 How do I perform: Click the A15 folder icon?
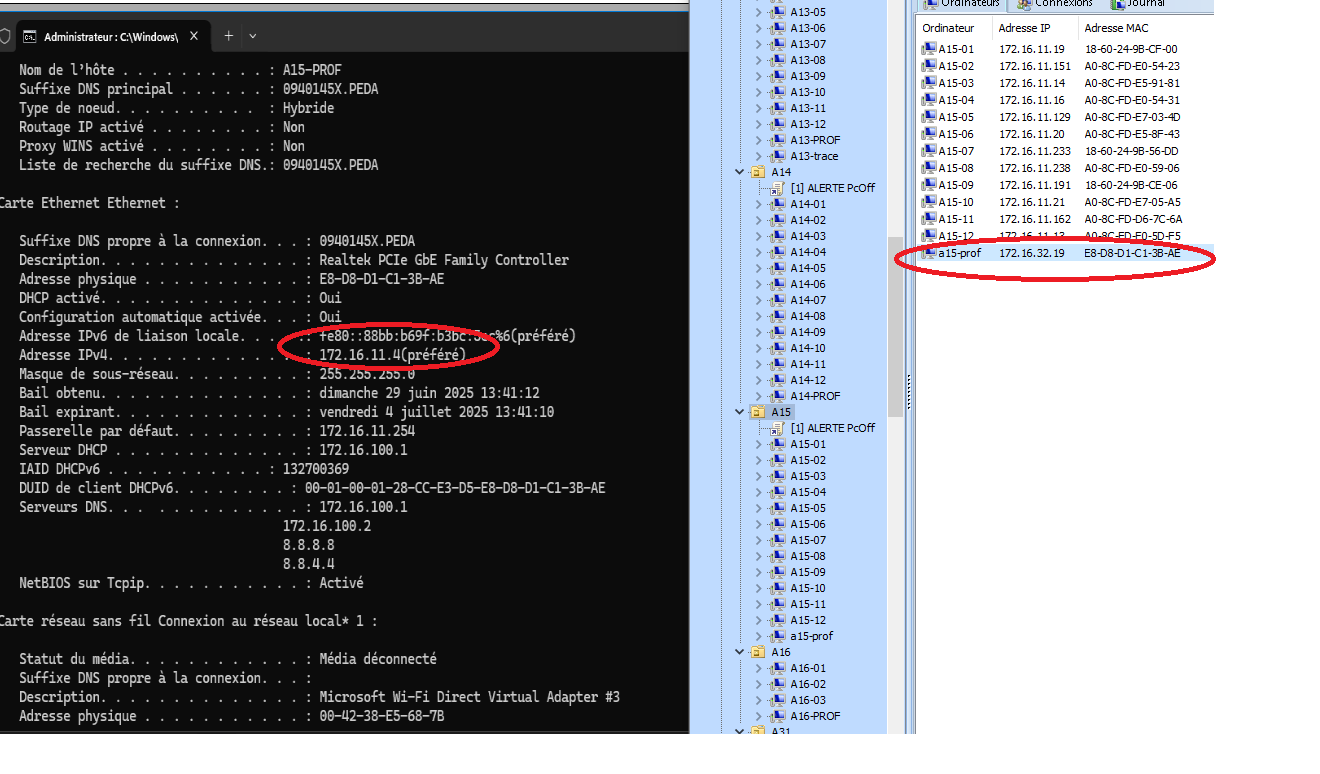[x=758, y=412]
